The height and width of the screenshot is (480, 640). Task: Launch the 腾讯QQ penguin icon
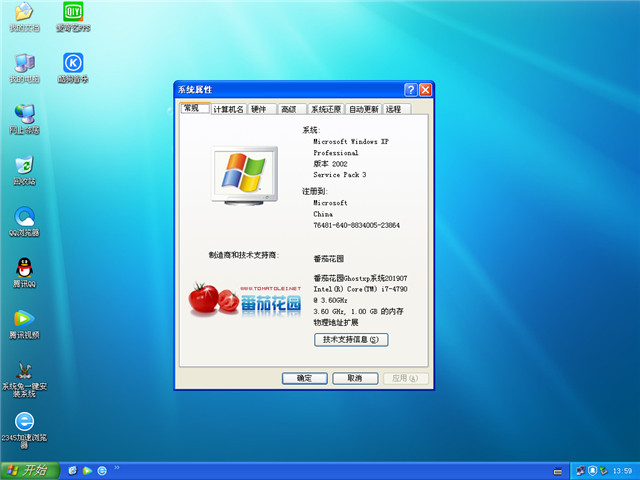point(24,273)
